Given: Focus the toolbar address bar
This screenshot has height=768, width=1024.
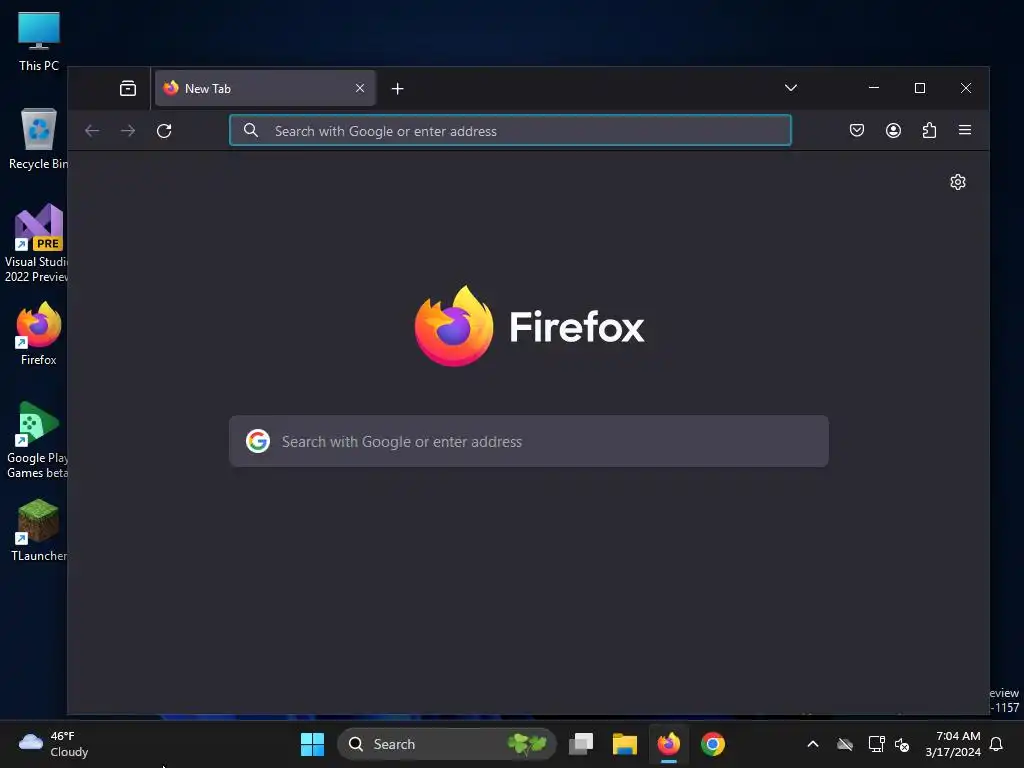Looking at the screenshot, I should (510, 131).
